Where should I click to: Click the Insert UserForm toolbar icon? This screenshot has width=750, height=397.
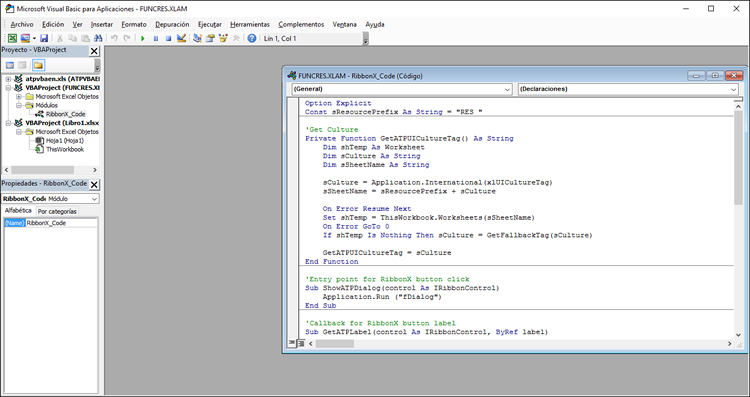pyautogui.click(x=25, y=38)
